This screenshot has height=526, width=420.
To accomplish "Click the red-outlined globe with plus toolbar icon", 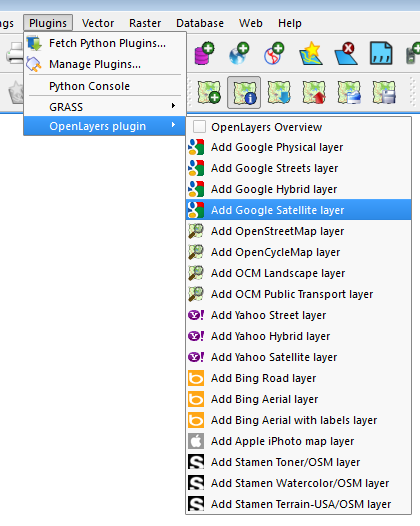I will (x=274, y=53).
